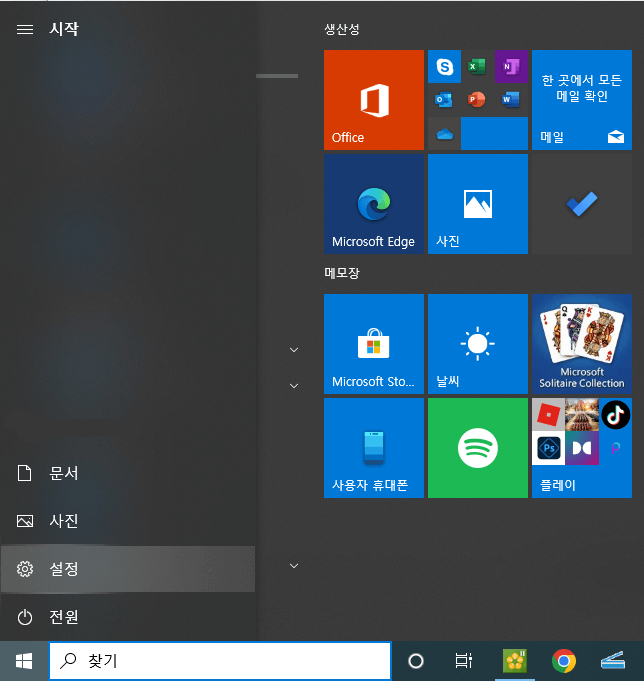Select the 생산성 group header

coord(342,29)
